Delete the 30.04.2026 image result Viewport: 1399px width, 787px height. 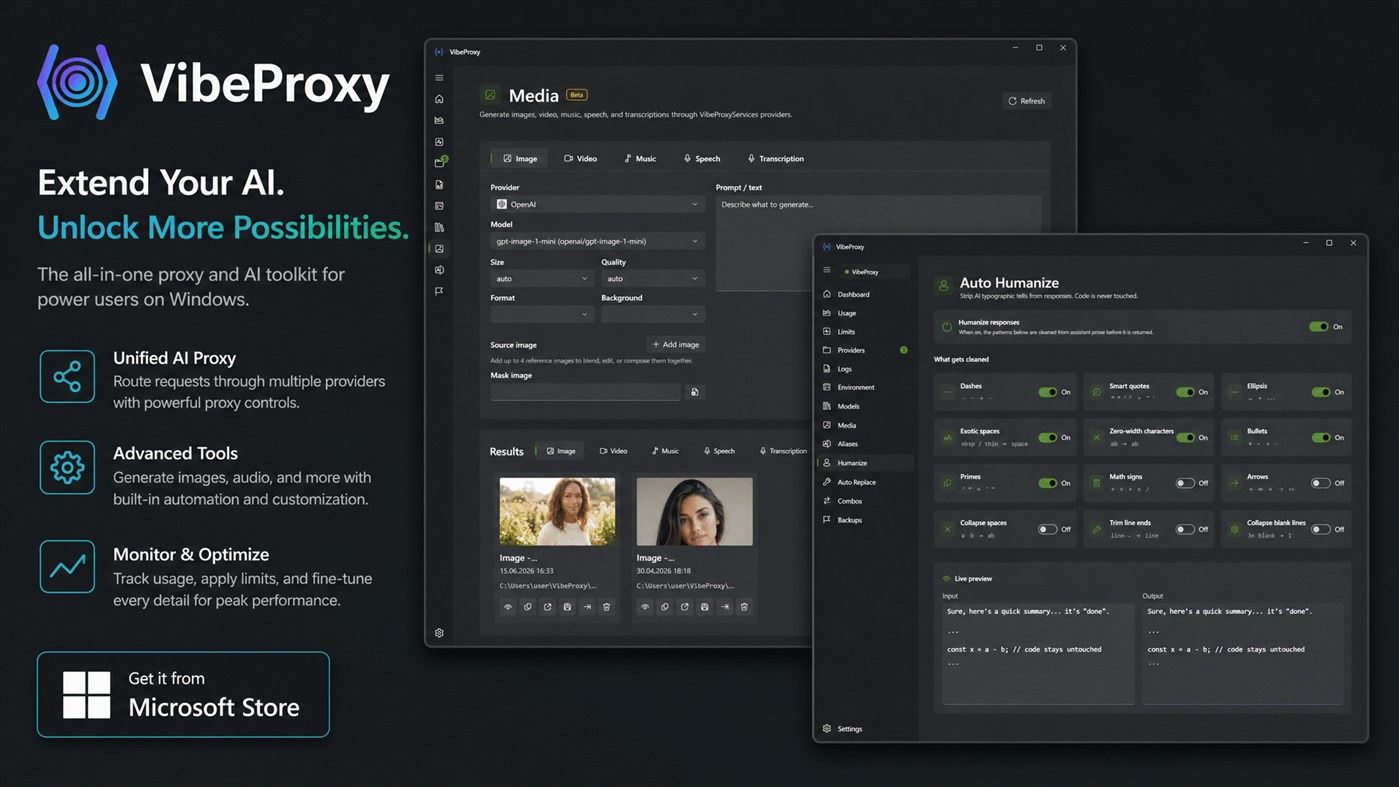click(x=744, y=607)
